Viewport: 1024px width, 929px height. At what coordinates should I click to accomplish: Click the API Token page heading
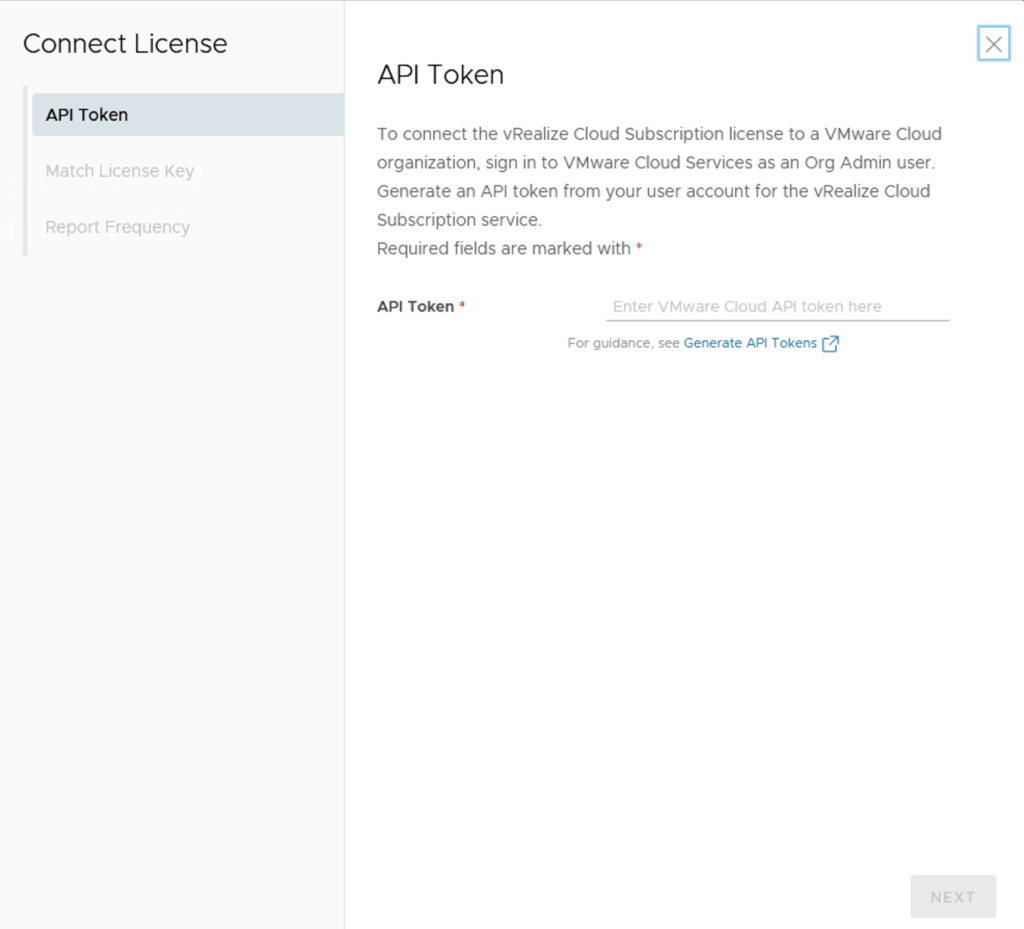coord(440,75)
